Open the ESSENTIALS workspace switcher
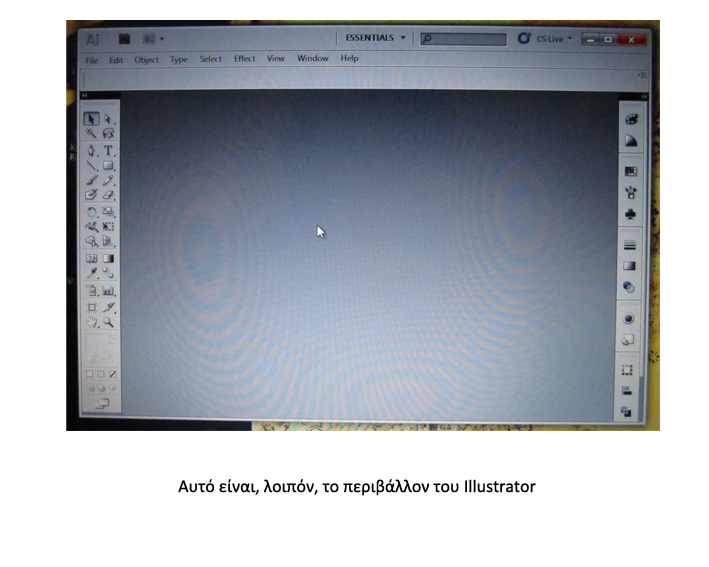709x567 pixels. pyautogui.click(x=375, y=38)
